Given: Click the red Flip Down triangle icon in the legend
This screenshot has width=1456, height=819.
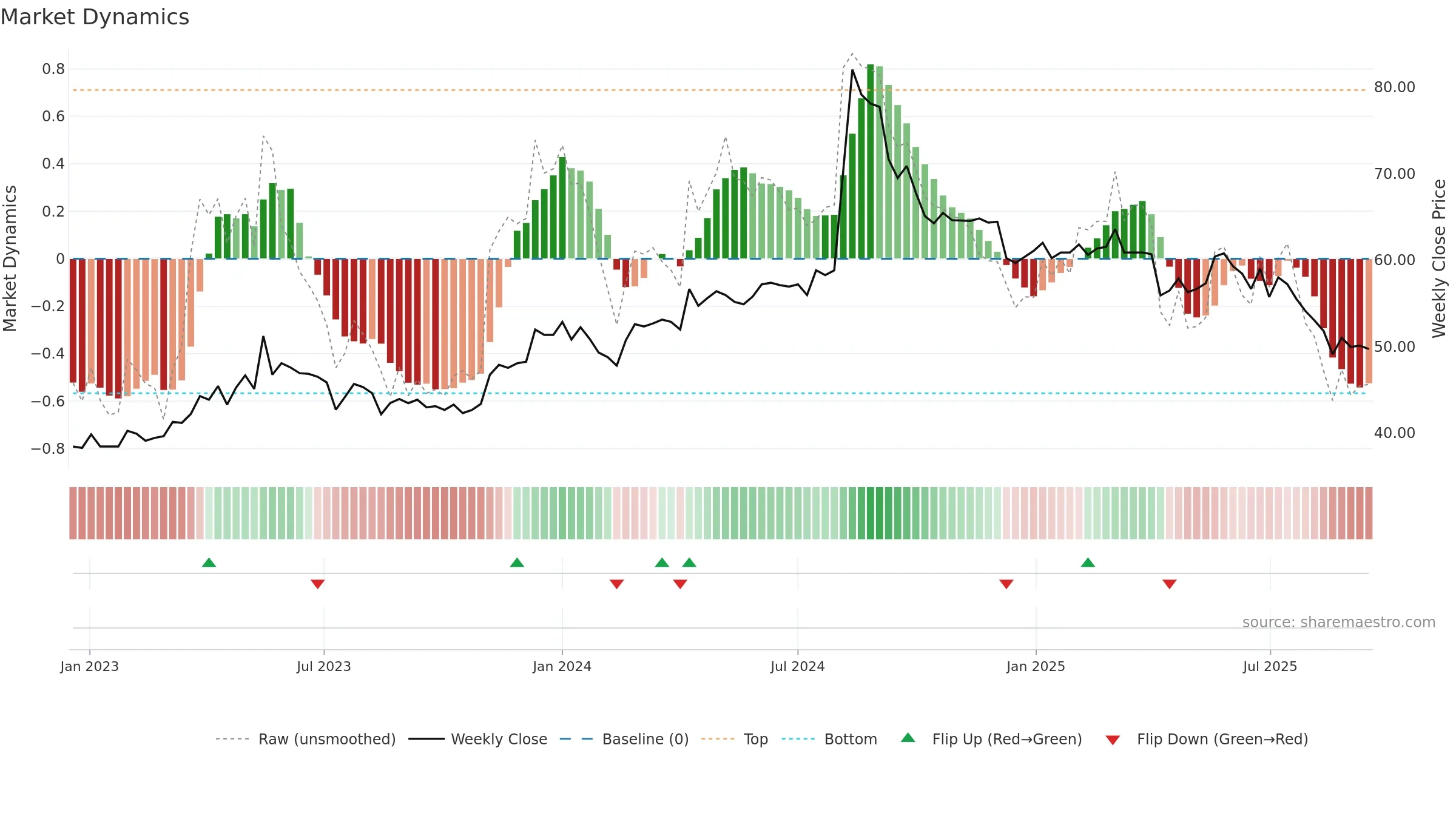Looking at the screenshot, I should tap(1113, 740).
